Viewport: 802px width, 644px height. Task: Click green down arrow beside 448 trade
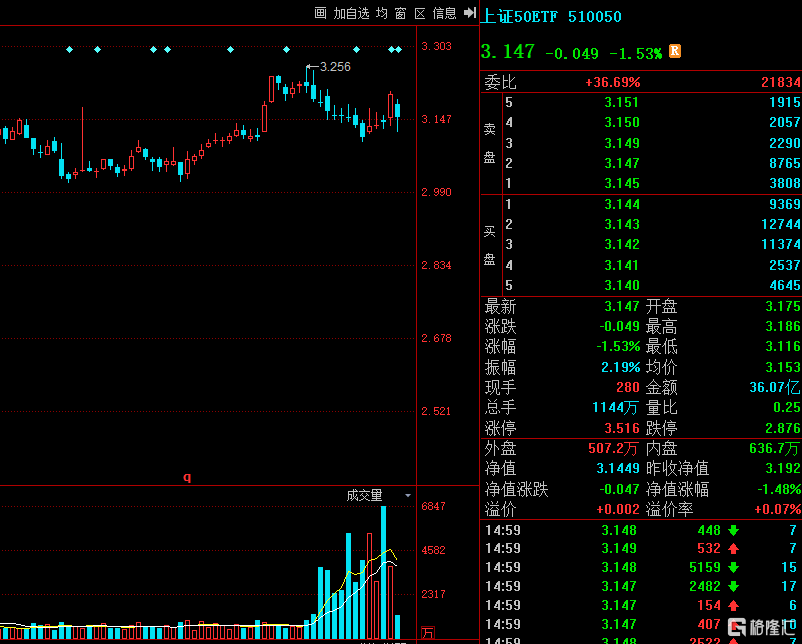[x=733, y=530]
